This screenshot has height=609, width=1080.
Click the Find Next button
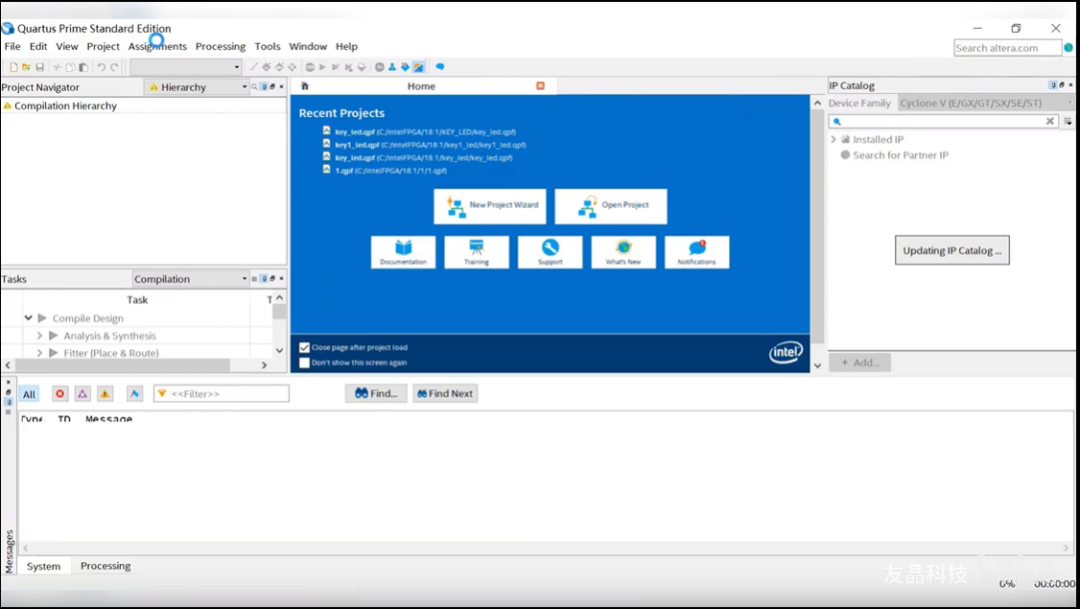(445, 393)
